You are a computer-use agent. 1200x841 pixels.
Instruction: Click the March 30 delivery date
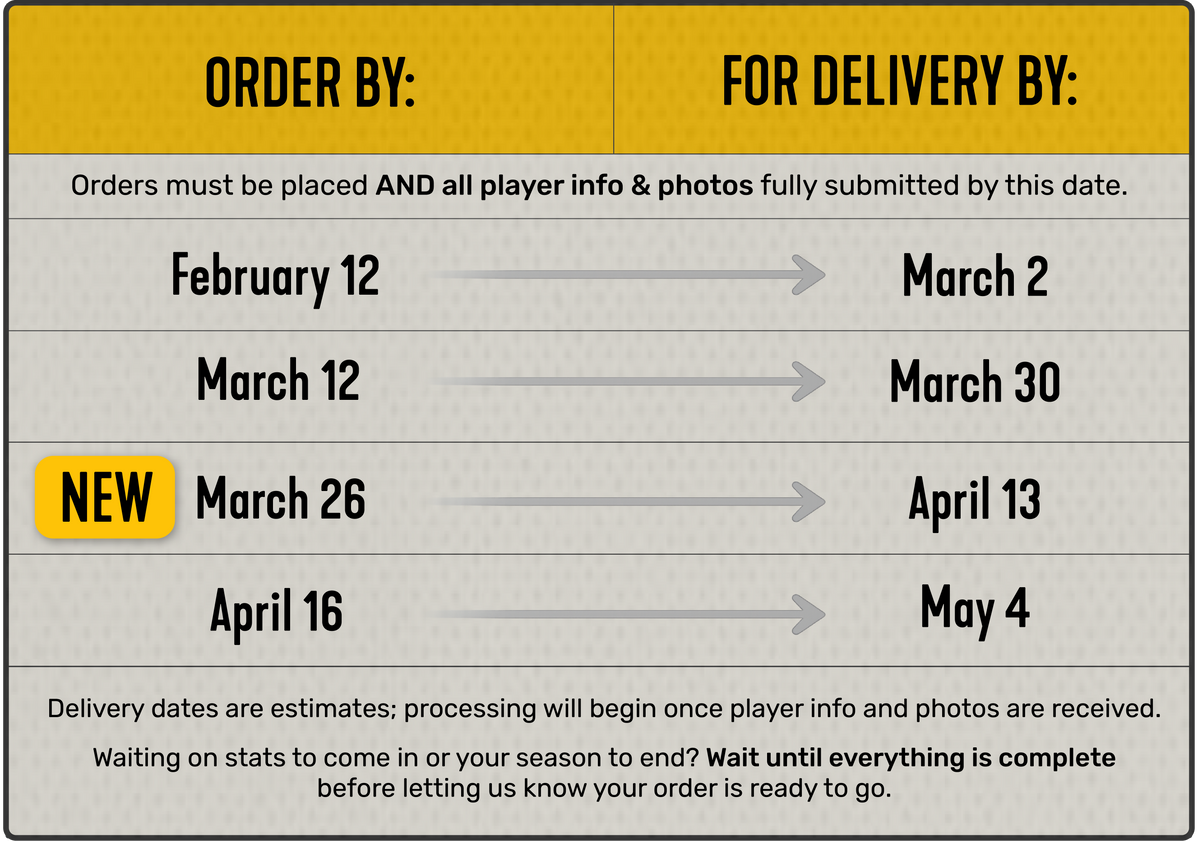pos(975,382)
